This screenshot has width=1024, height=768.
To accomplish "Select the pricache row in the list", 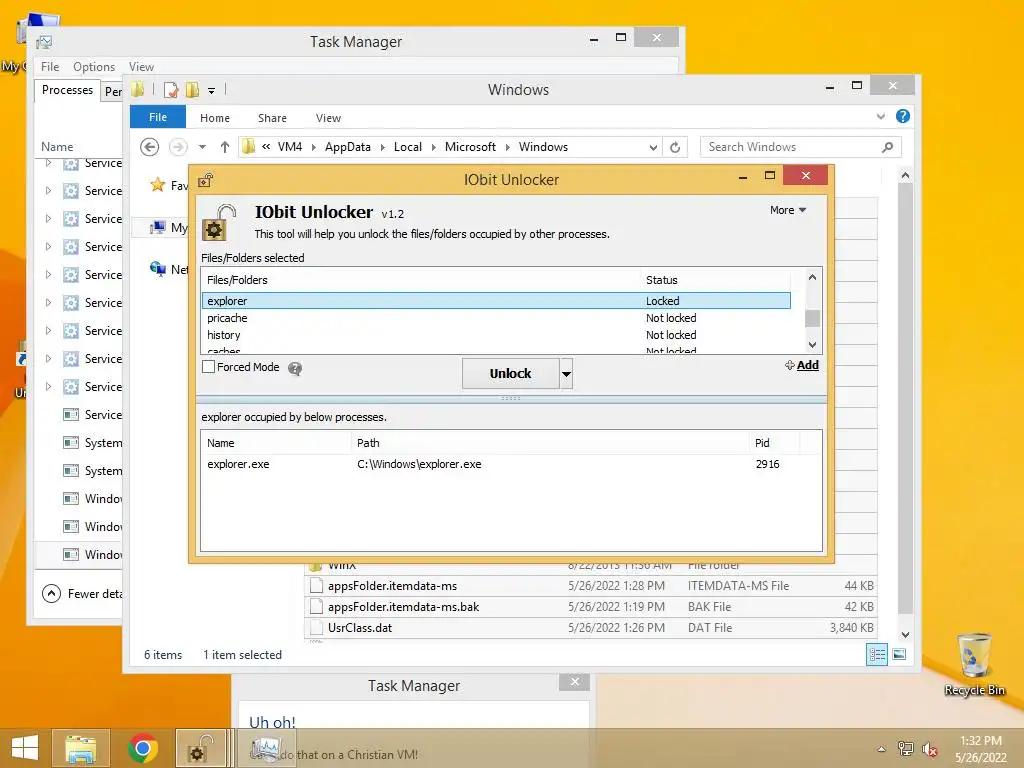I will tap(496, 318).
